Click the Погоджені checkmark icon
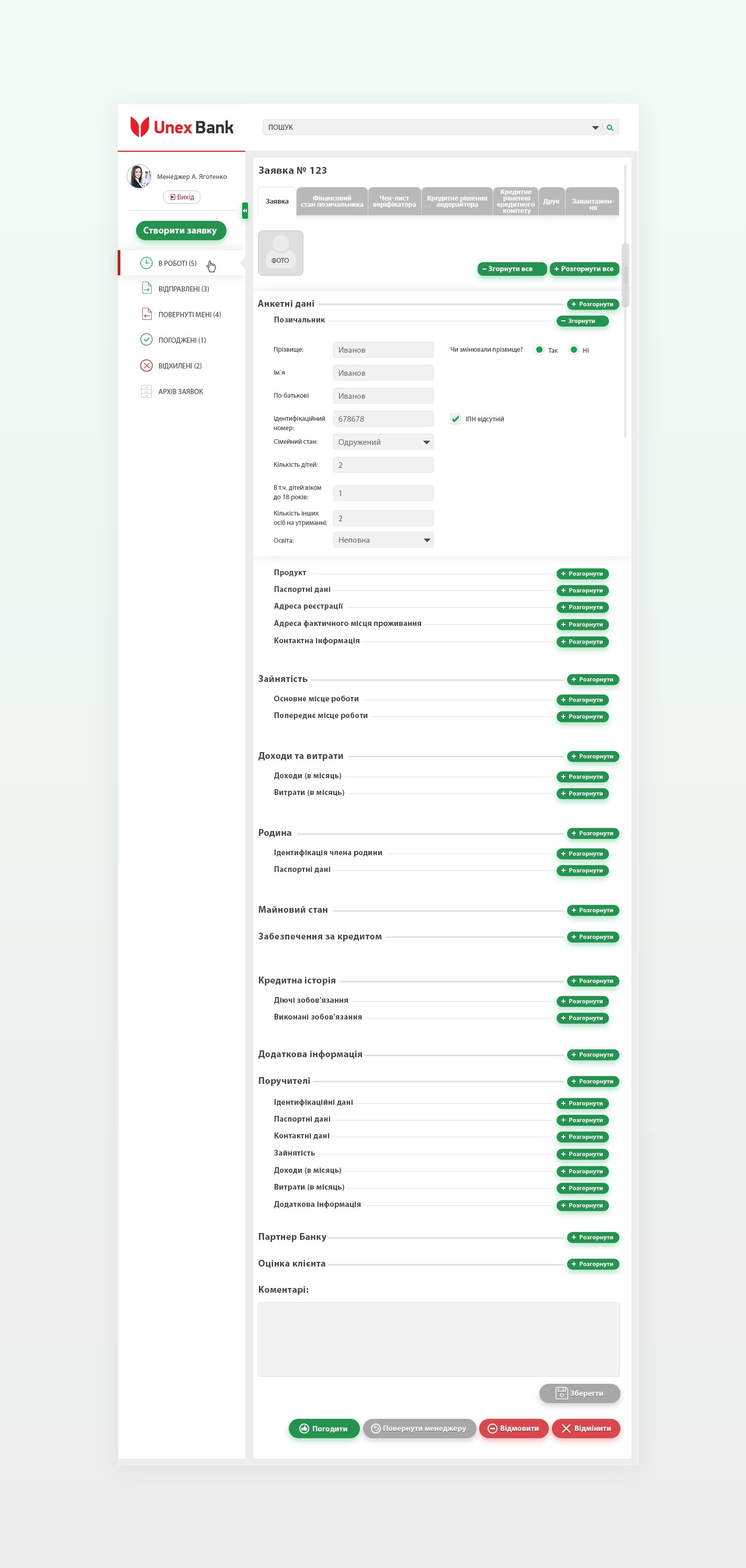 coord(146,340)
